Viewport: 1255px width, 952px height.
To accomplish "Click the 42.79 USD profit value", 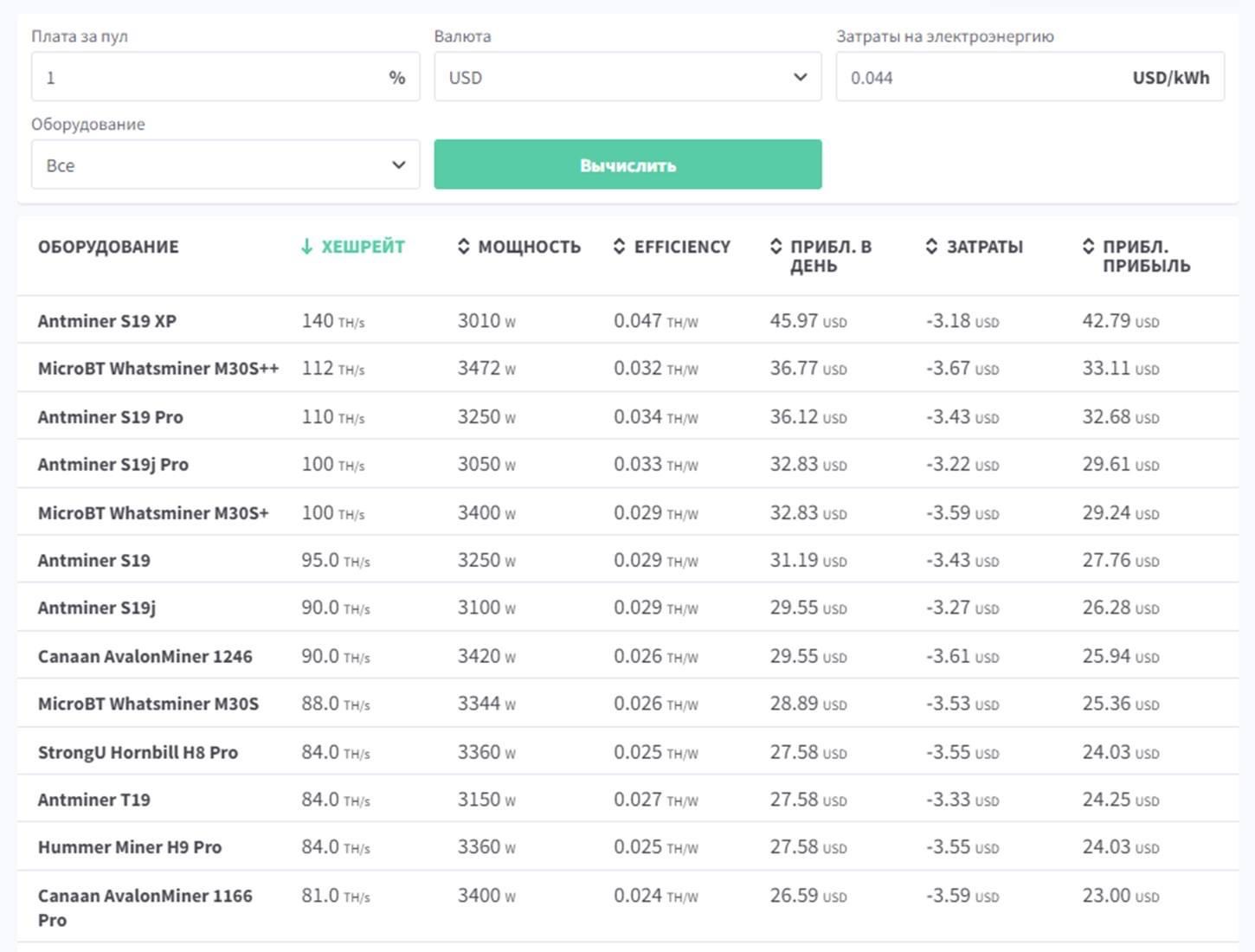I will click(x=1121, y=321).
